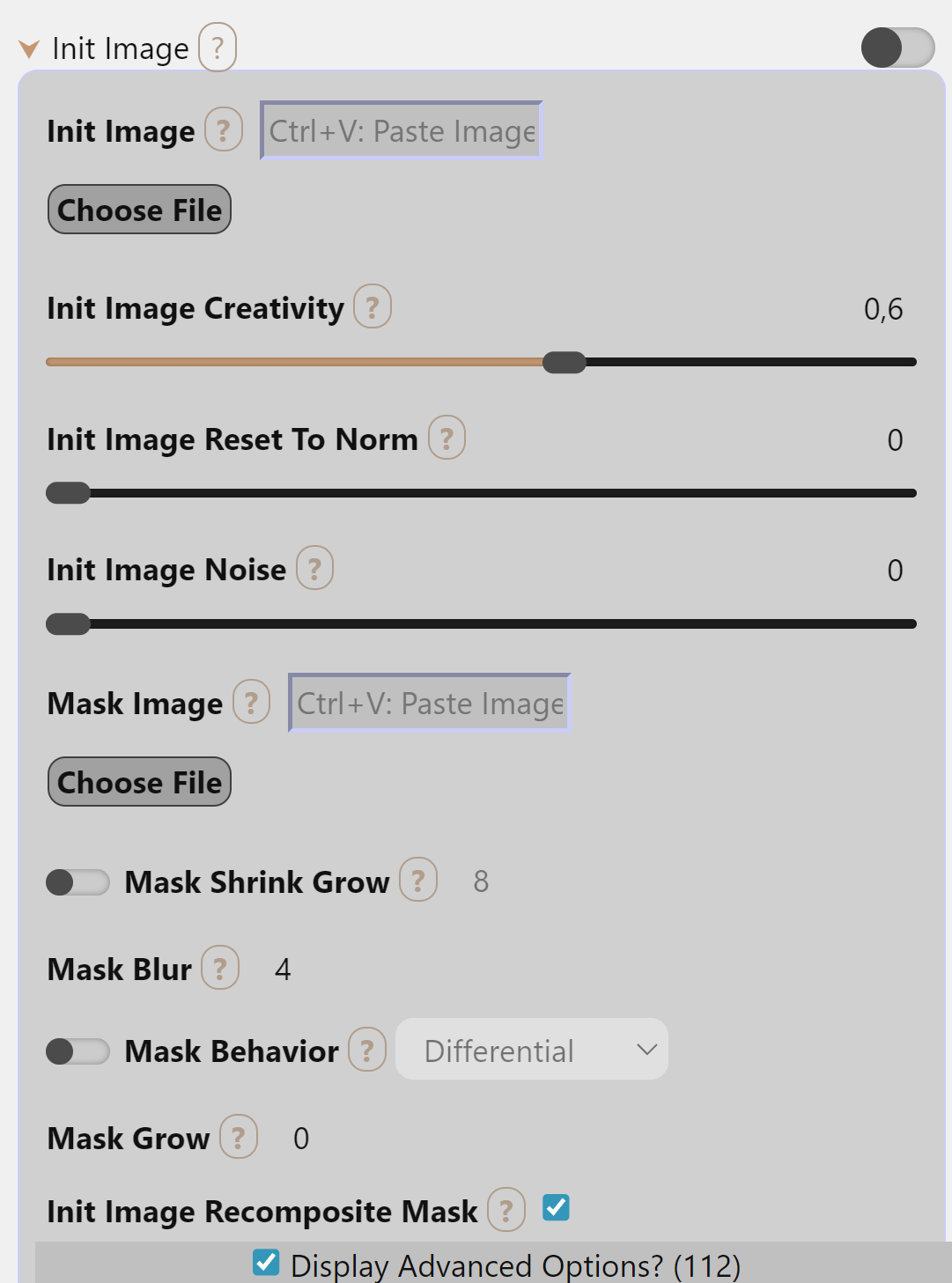Uncheck Display Advanced Options checkbox

coord(266,1263)
